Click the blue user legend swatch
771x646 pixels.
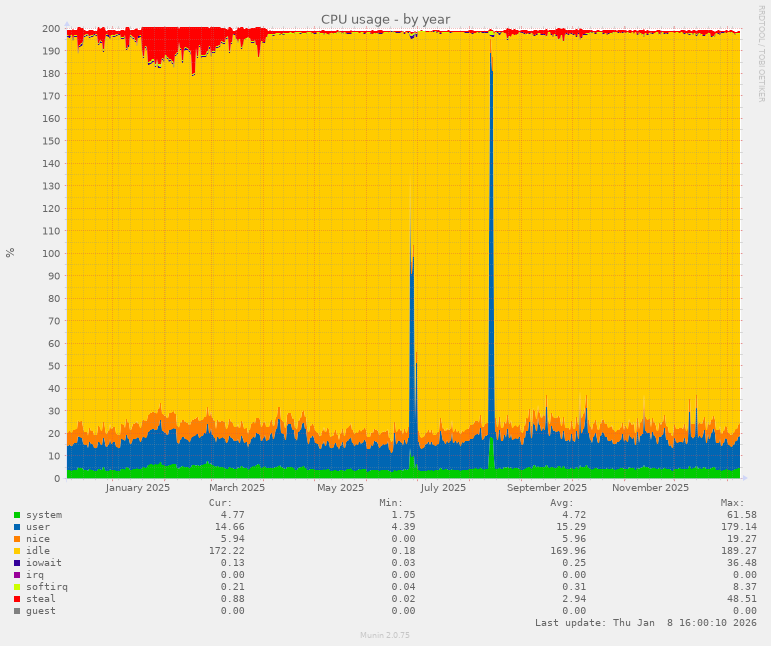pos(17,527)
